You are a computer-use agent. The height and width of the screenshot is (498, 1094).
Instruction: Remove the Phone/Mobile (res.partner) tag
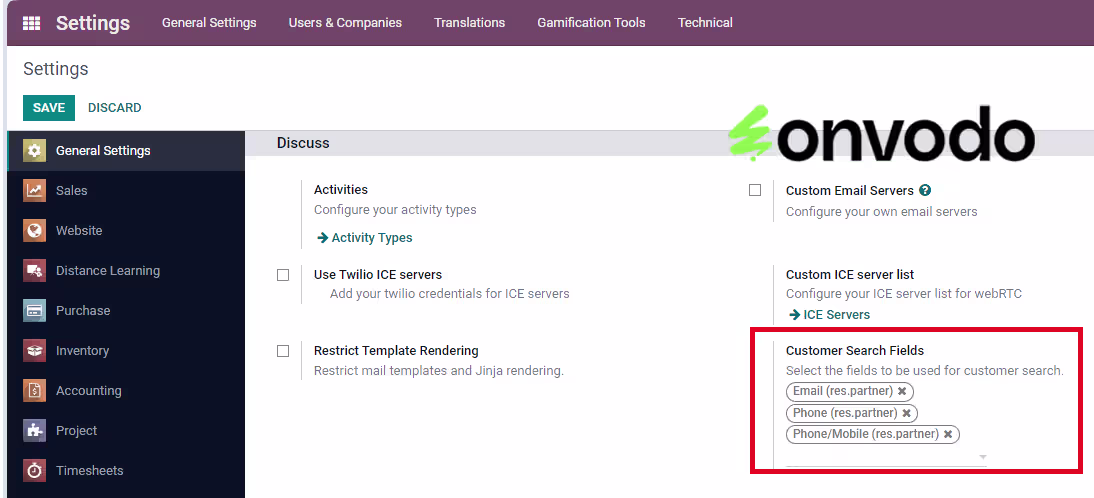948,434
